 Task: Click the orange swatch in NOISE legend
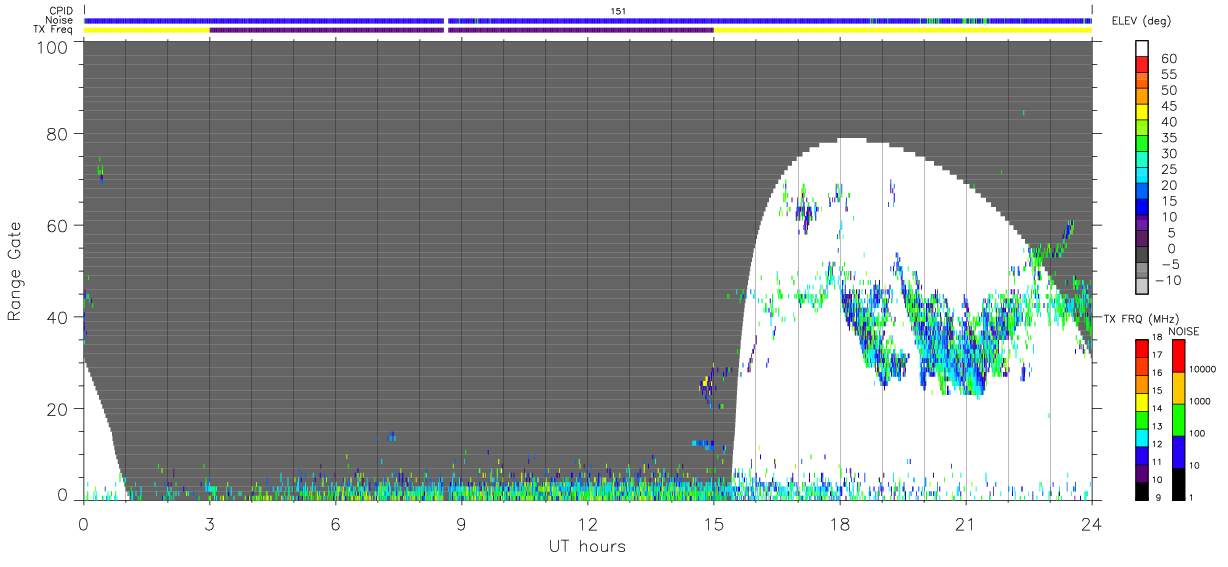coord(1179,388)
